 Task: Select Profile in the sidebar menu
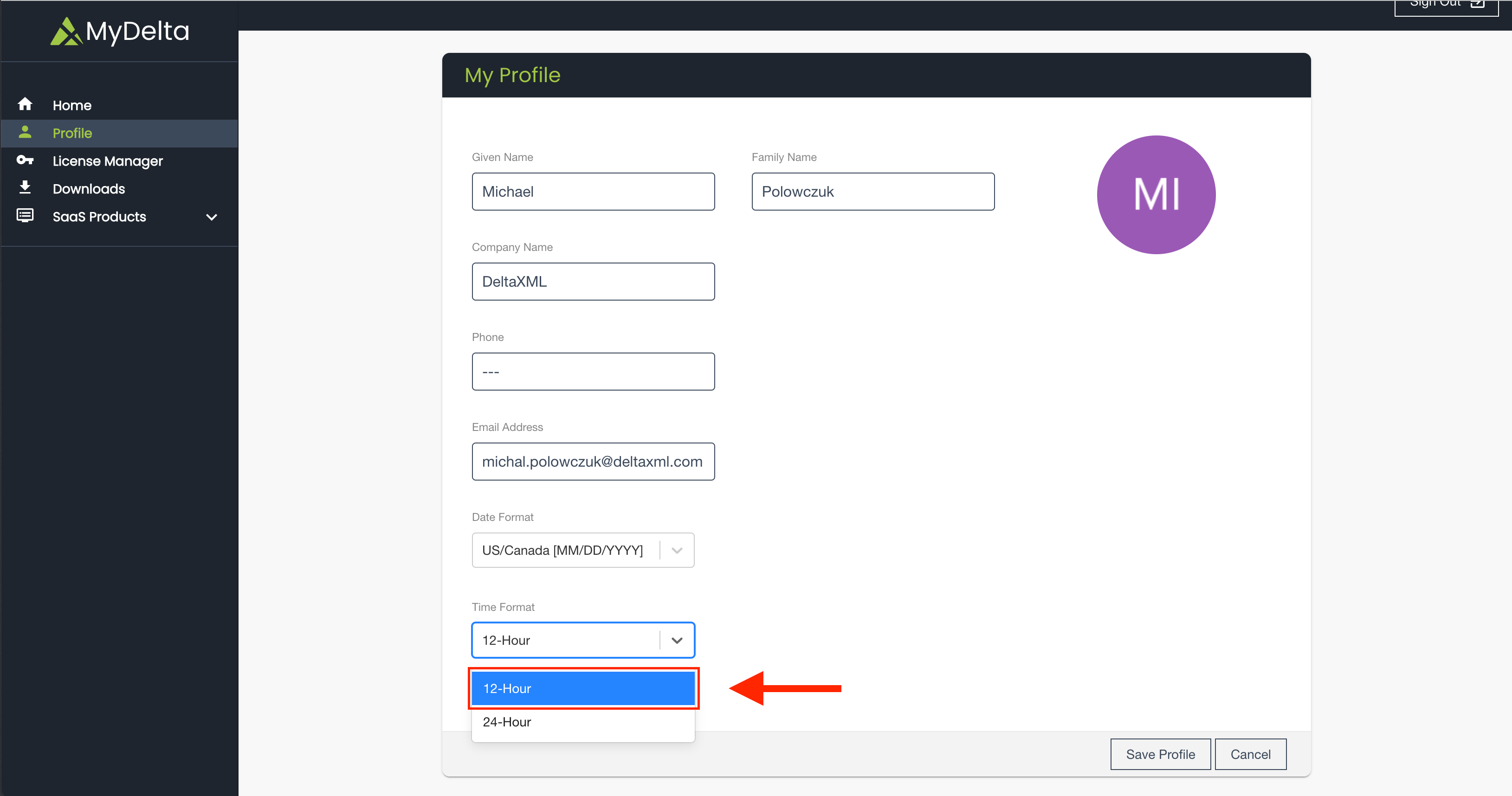coord(72,133)
